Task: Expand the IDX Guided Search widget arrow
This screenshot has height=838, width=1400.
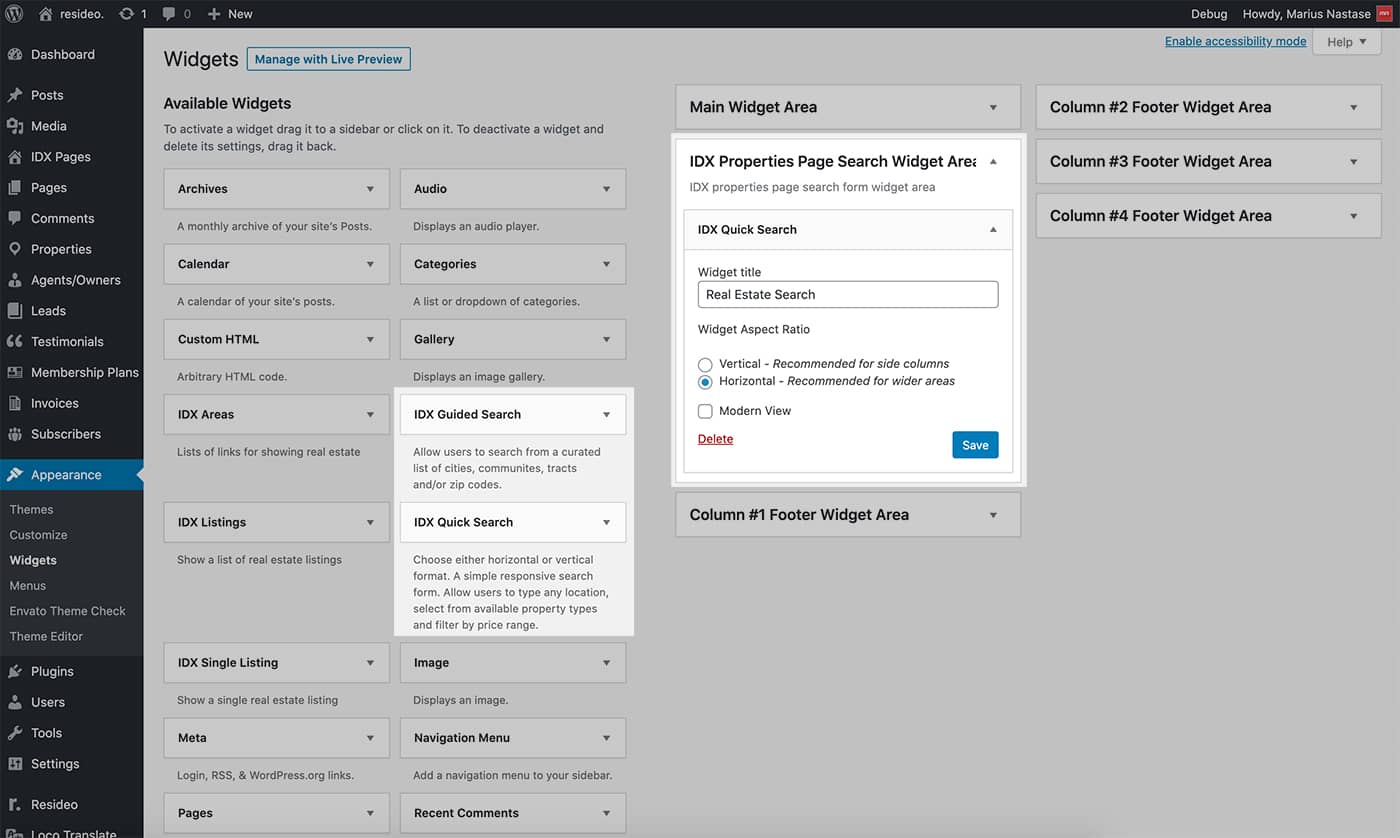Action: pos(606,414)
